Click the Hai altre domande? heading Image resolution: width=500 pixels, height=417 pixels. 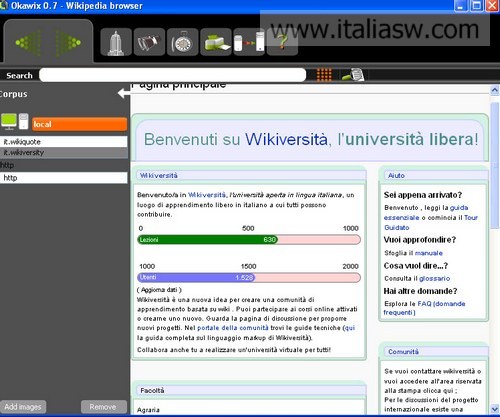pos(420,291)
